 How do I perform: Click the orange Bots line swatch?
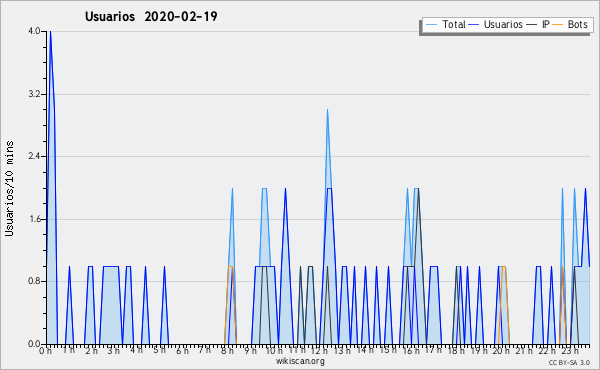pos(558,25)
